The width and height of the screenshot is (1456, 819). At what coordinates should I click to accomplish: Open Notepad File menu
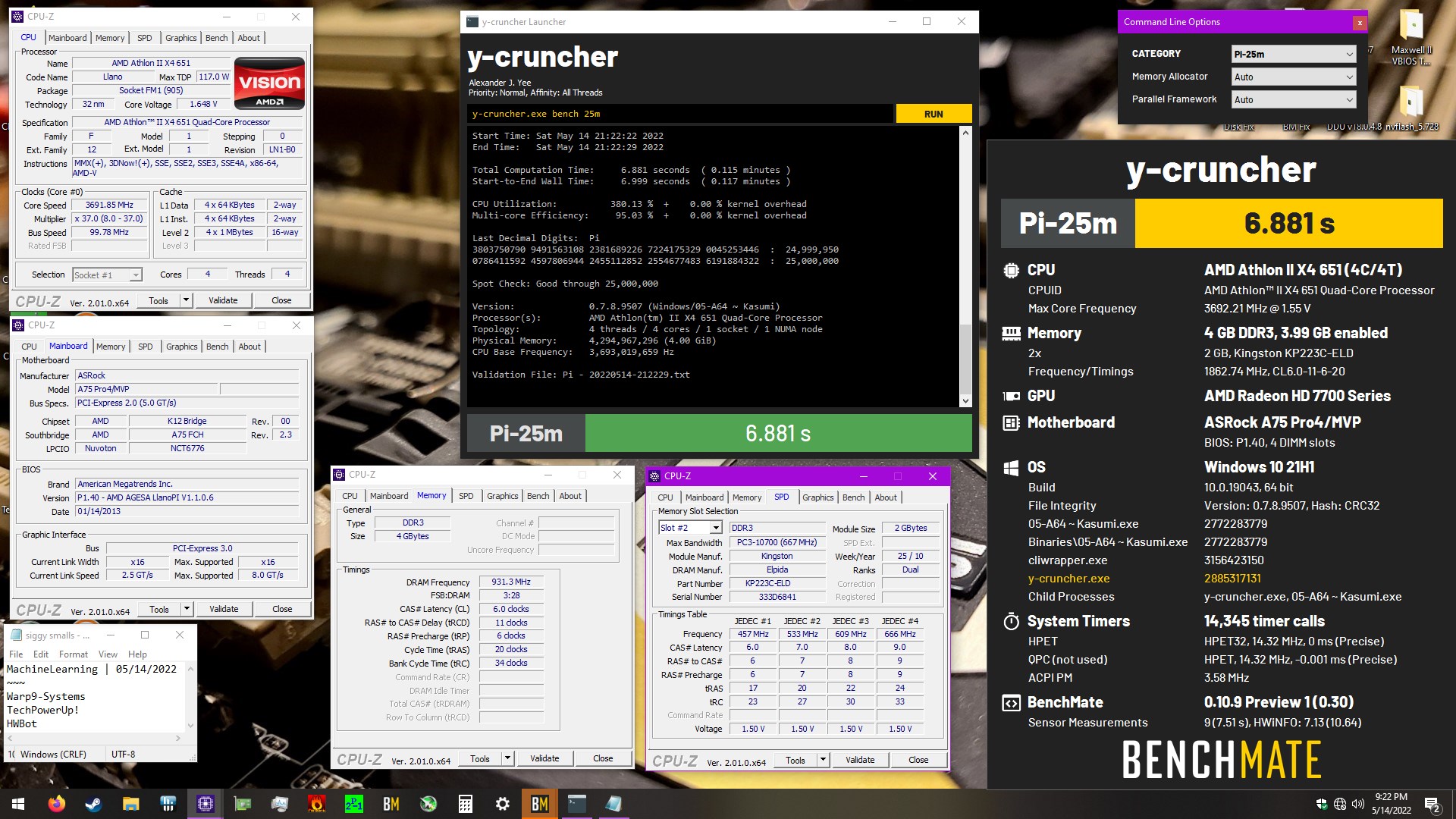point(16,654)
